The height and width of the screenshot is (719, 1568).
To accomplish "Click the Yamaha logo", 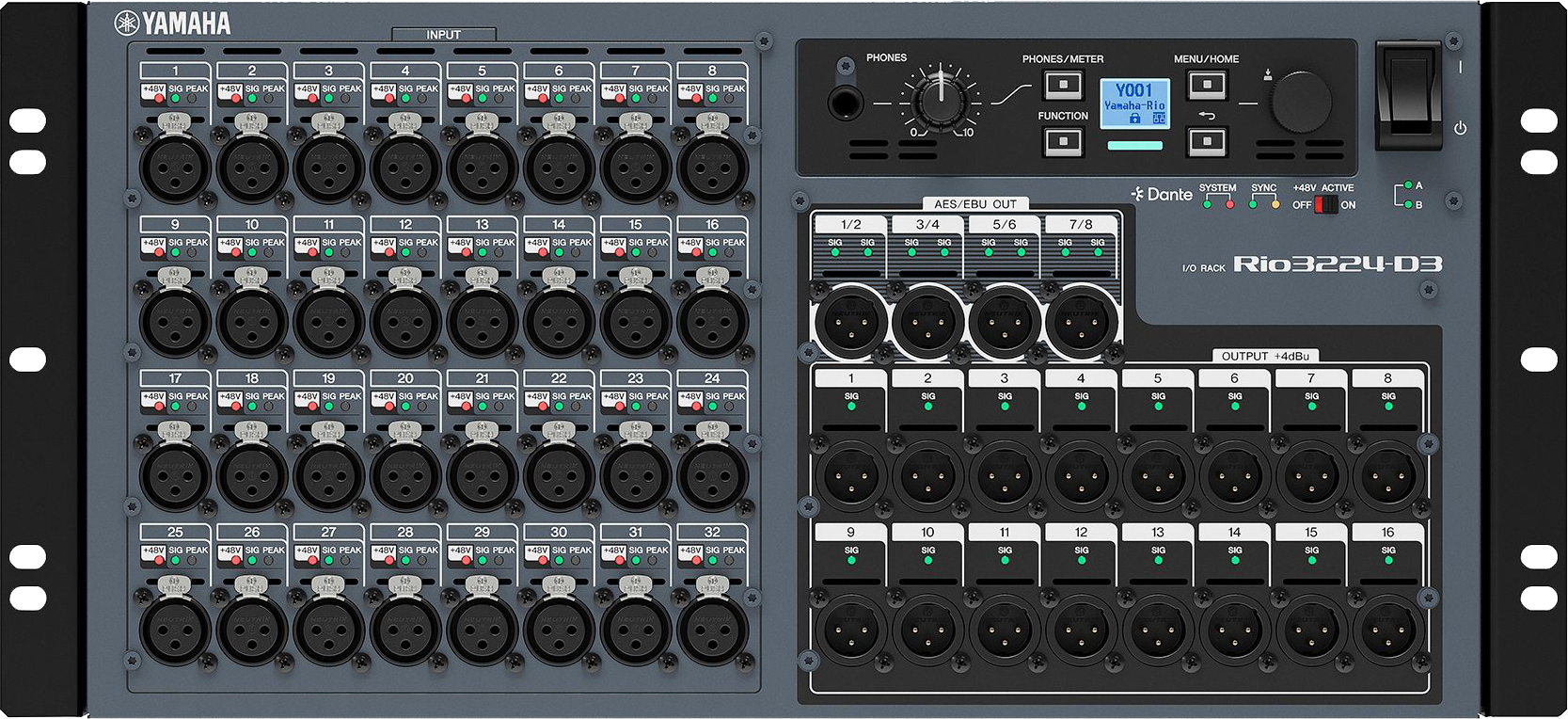I will [173, 24].
